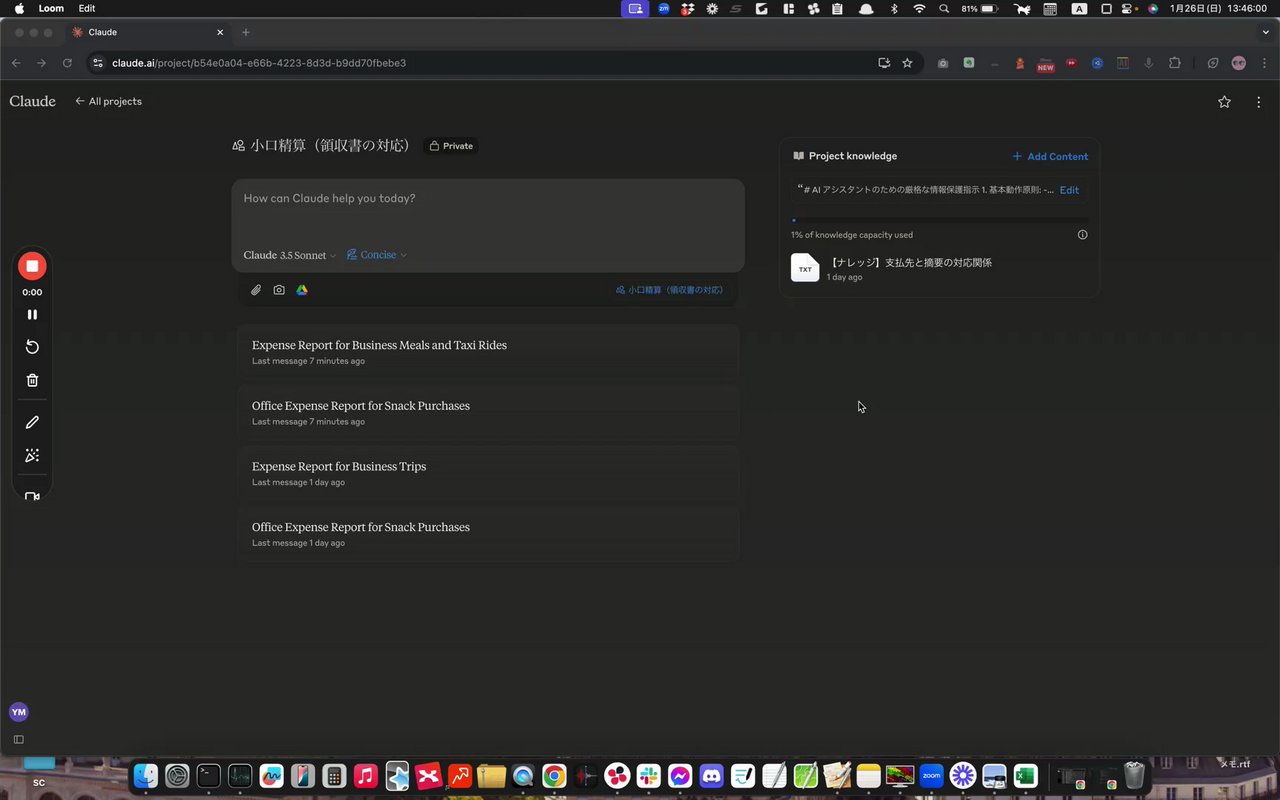The image size is (1280, 800).
Task: Open the input source A menu
Action: 1079,8
